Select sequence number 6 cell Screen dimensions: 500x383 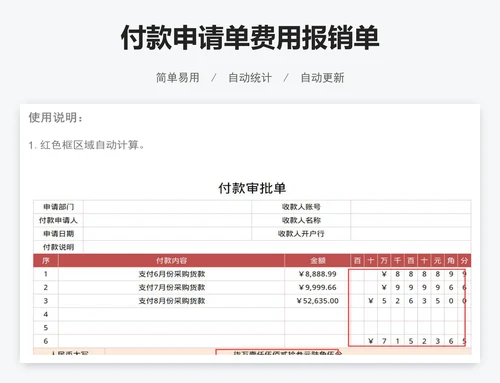pos(46,341)
